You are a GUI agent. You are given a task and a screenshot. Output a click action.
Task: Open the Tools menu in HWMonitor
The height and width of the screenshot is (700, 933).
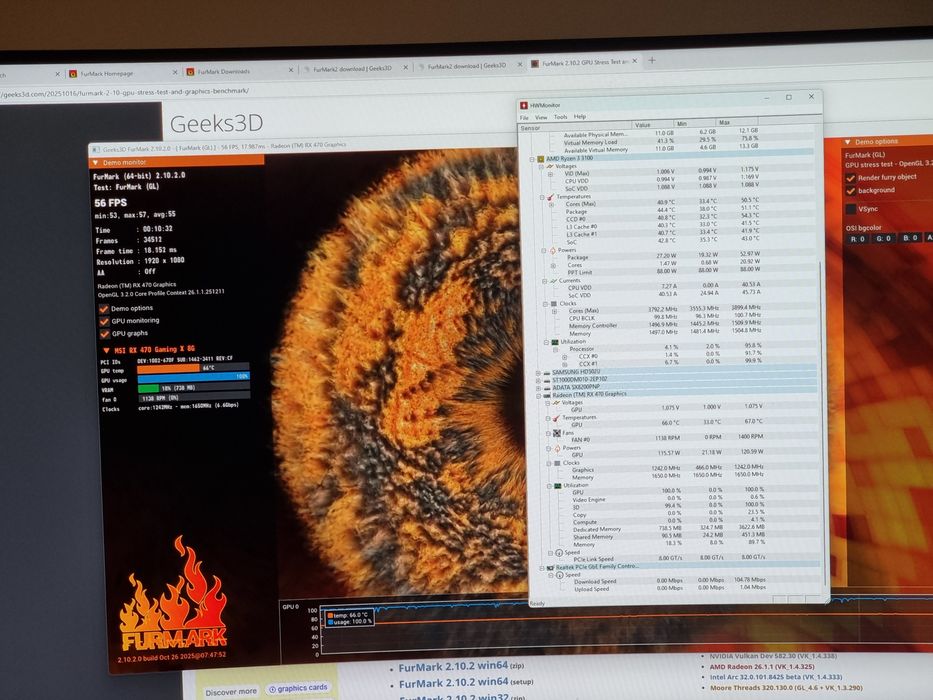coord(561,117)
